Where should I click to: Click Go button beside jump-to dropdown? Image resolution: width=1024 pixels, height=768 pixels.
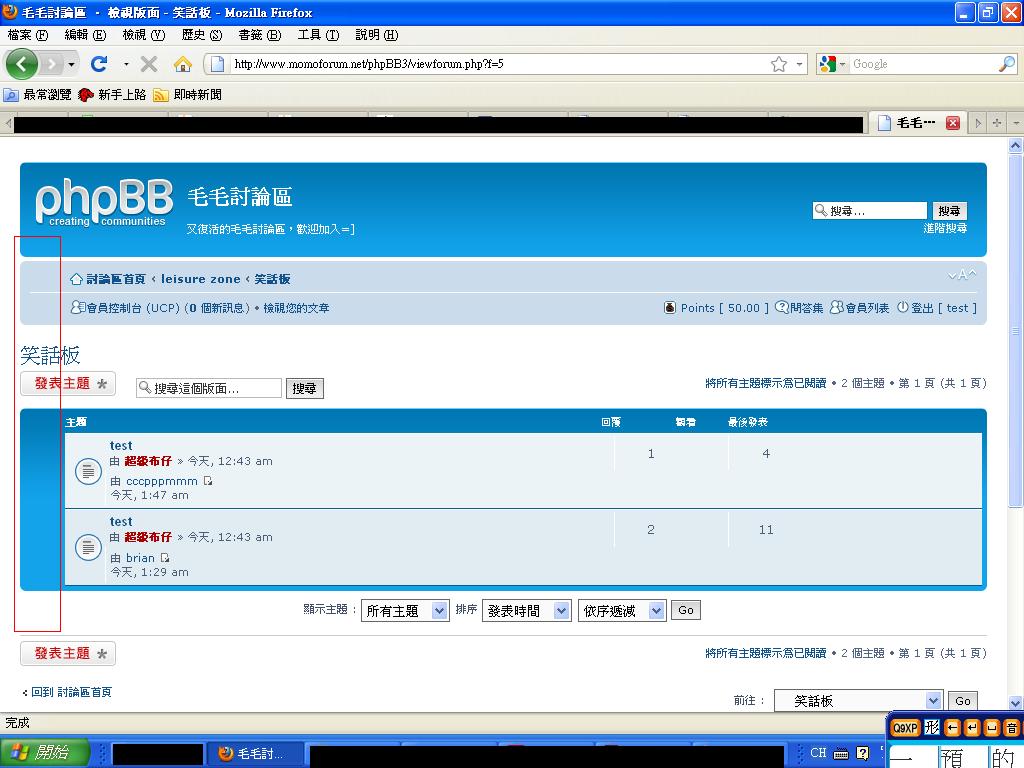point(963,701)
